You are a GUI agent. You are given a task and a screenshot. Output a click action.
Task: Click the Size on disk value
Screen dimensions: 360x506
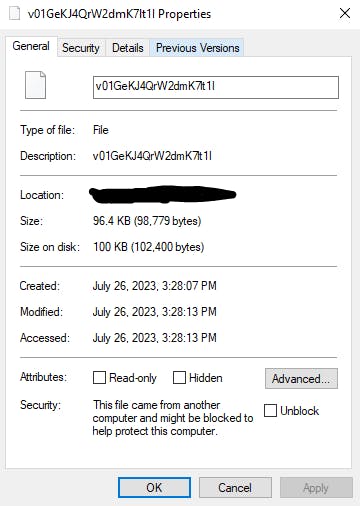[149, 247]
